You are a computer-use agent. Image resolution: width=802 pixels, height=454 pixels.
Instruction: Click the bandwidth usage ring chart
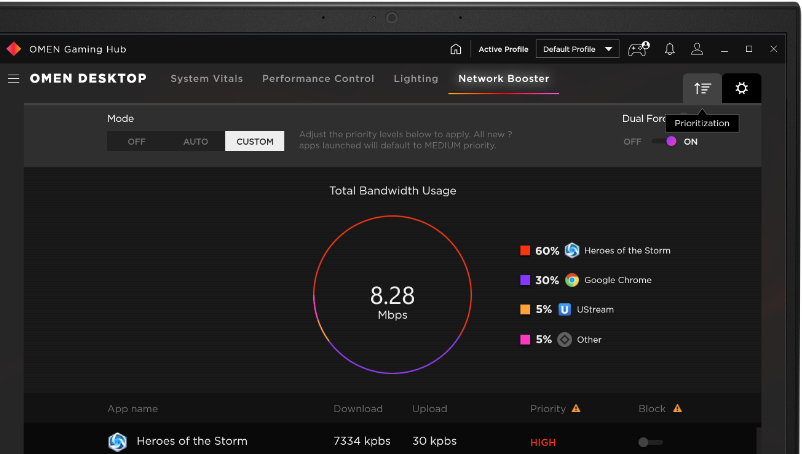click(392, 294)
